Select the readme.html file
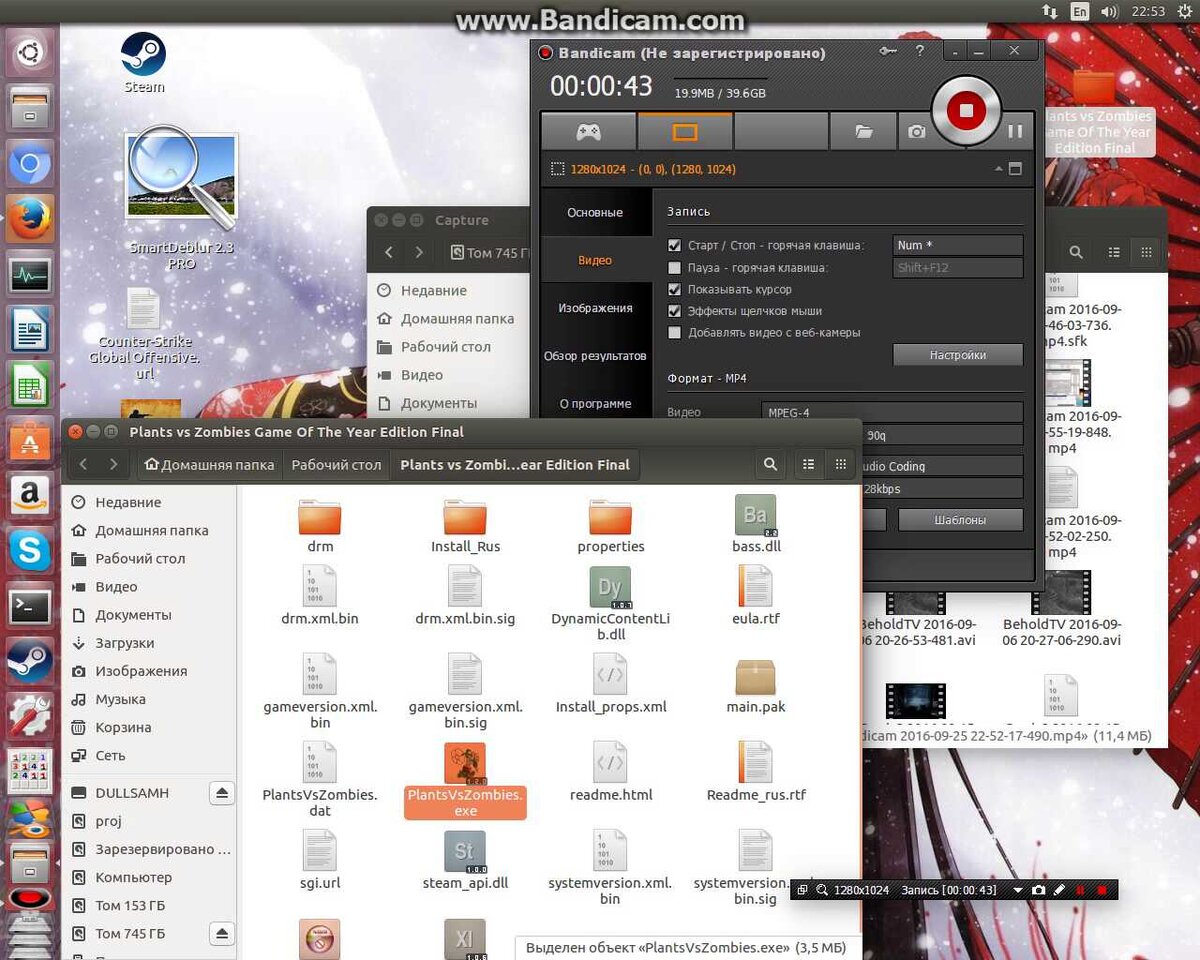This screenshot has width=1200, height=960. coord(610,771)
